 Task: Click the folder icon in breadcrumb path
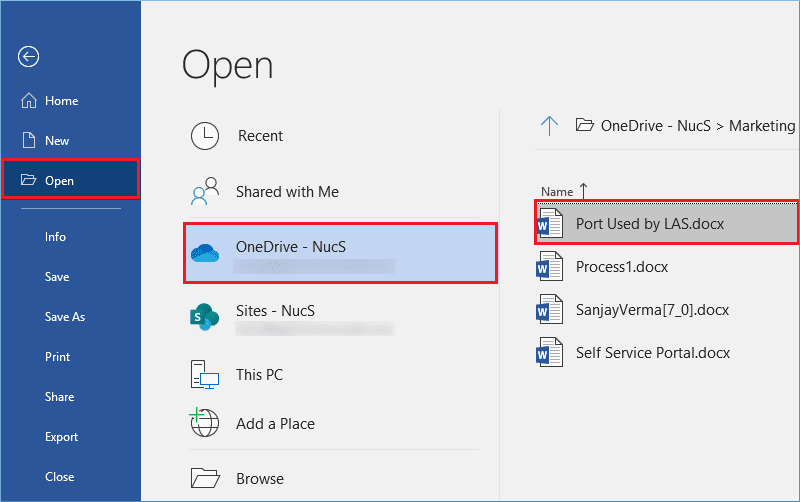[585, 125]
